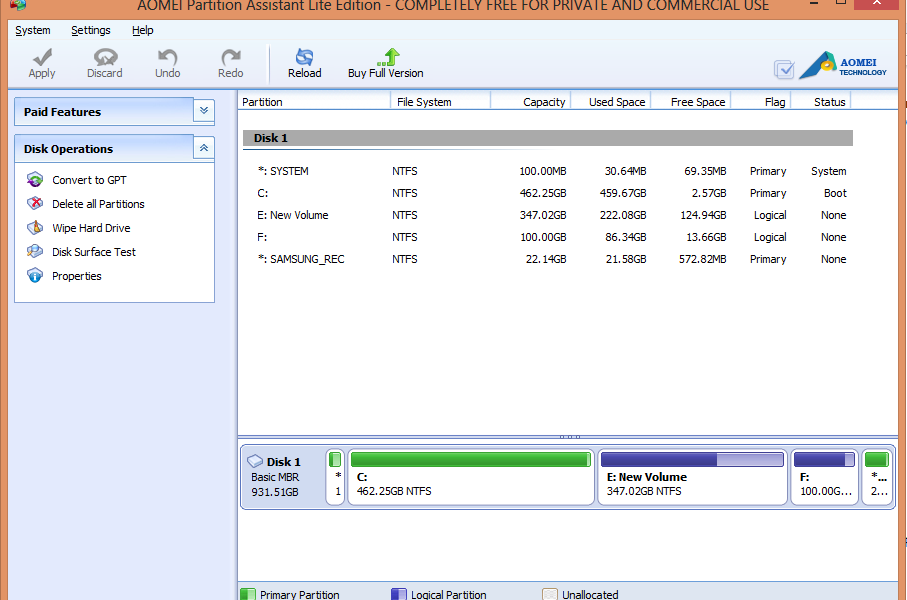
Task: Reload disk information
Action: click(304, 62)
